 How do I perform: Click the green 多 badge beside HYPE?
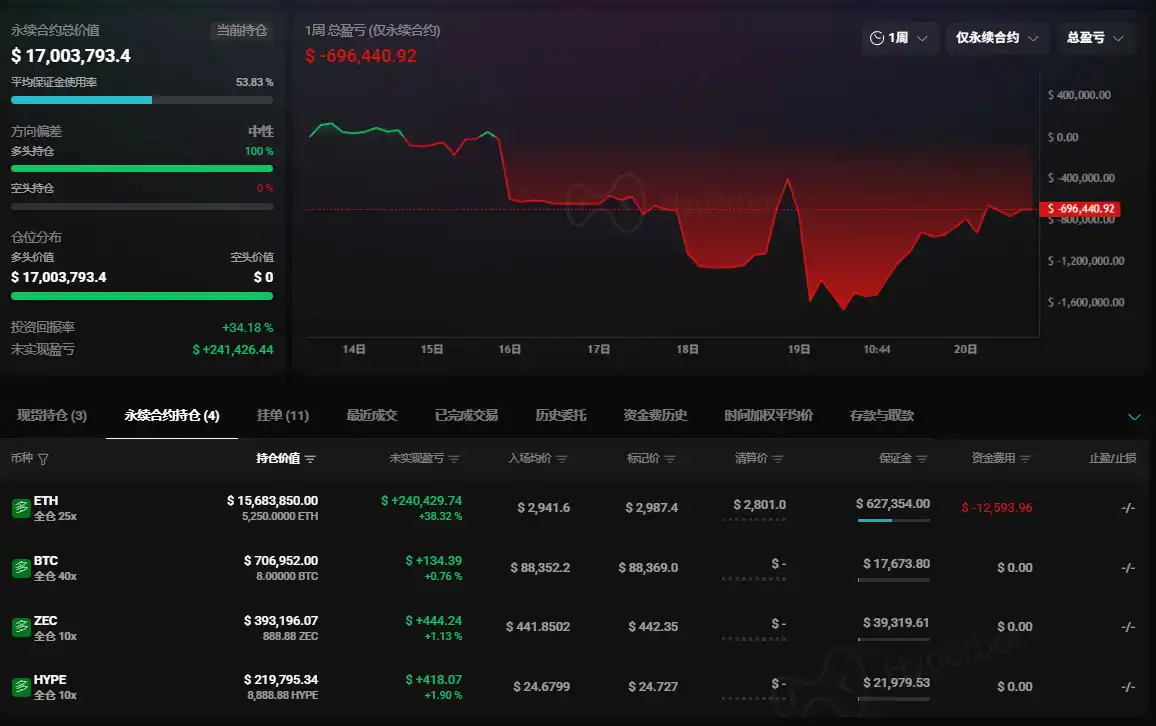(20, 687)
